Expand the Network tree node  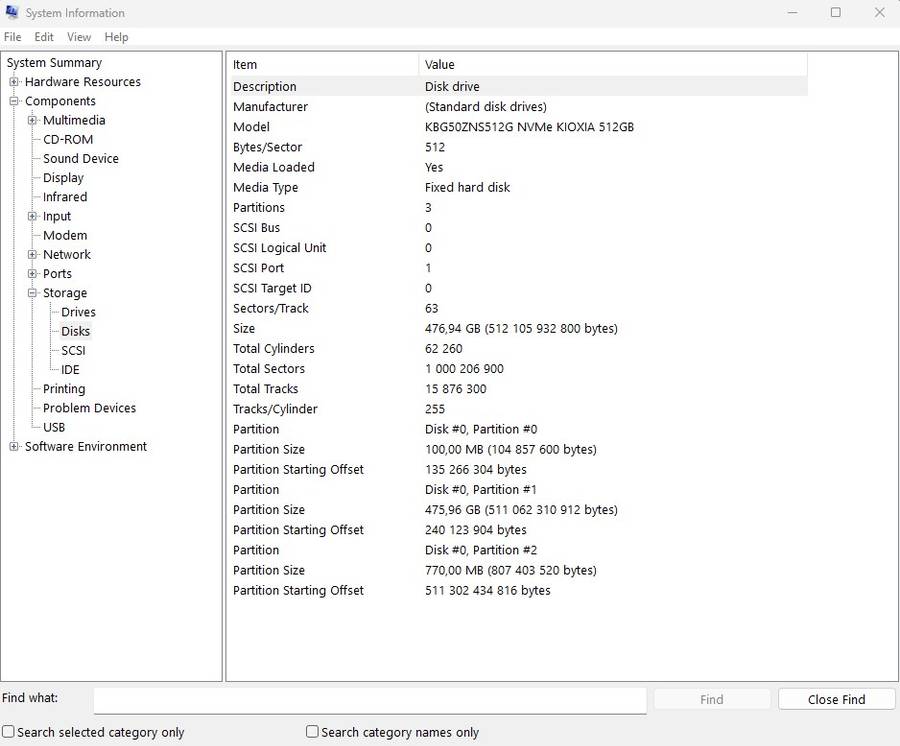(x=32, y=255)
